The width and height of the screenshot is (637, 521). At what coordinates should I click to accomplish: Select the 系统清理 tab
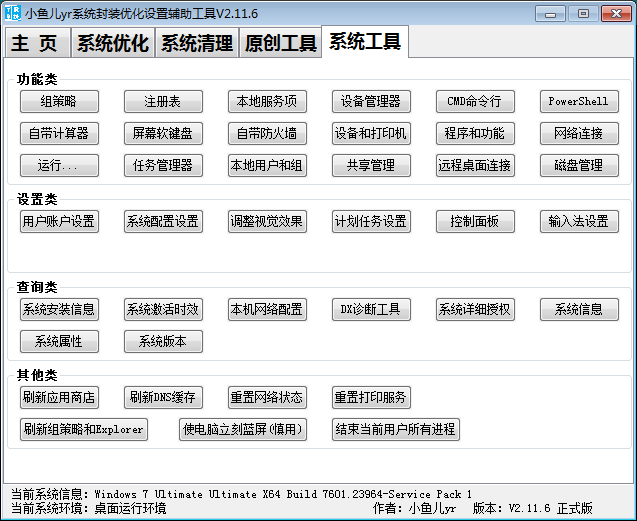click(196, 44)
